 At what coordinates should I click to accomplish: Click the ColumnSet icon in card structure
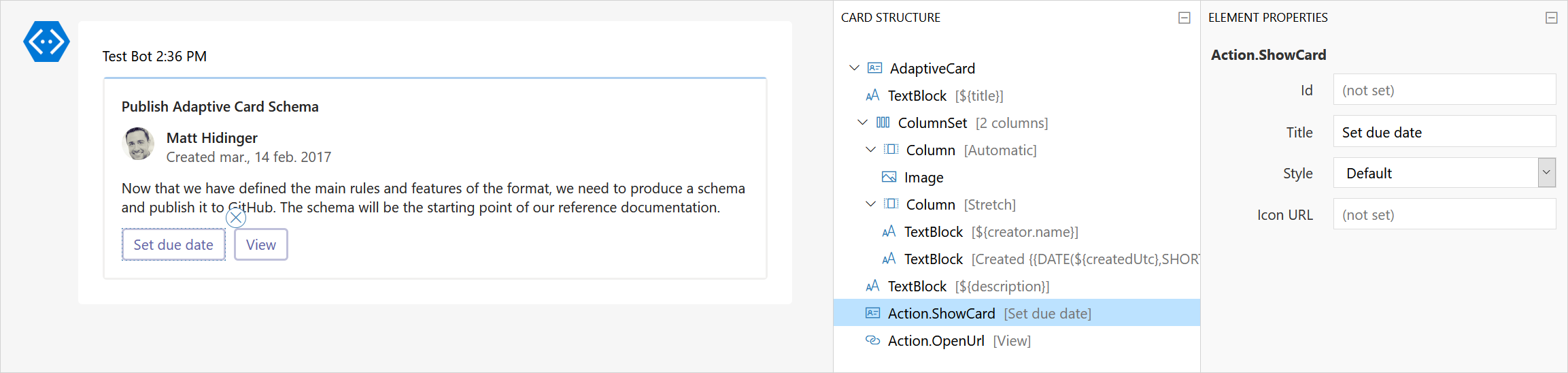883,123
